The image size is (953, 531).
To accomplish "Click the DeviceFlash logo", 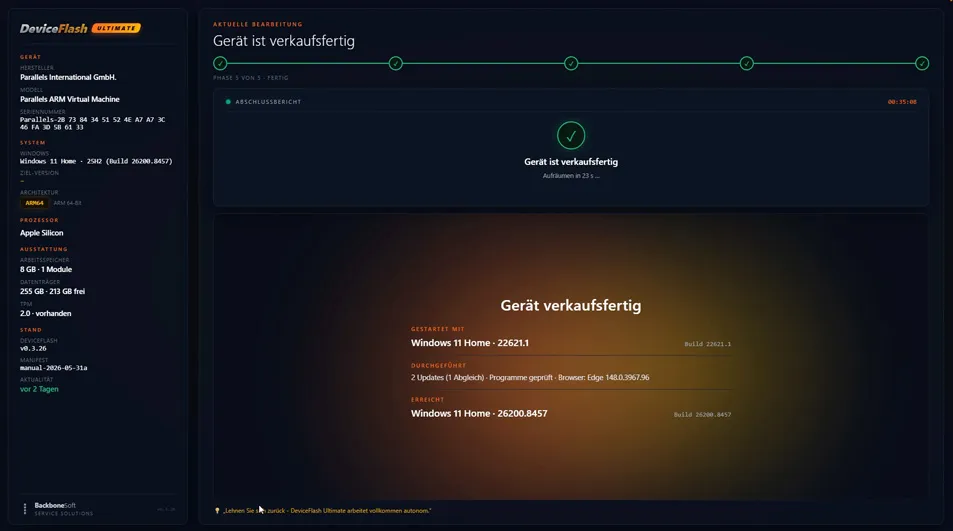I will pyautogui.click(x=53, y=29).
